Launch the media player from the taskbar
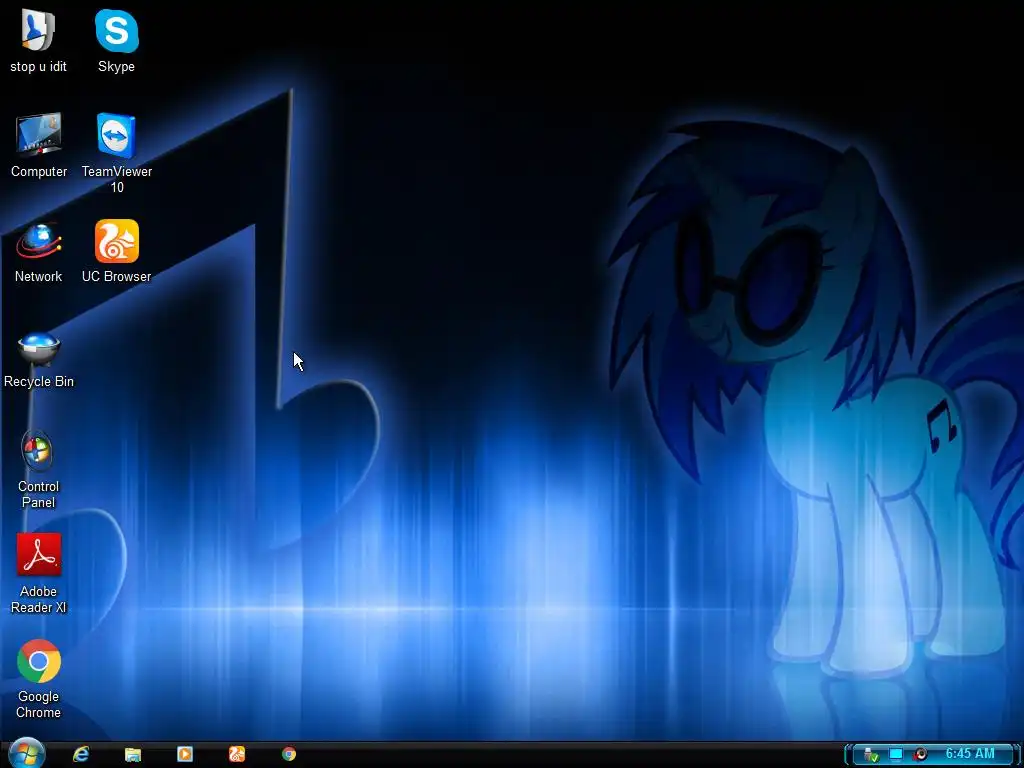The width and height of the screenshot is (1024, 768). tap(185, 754)
